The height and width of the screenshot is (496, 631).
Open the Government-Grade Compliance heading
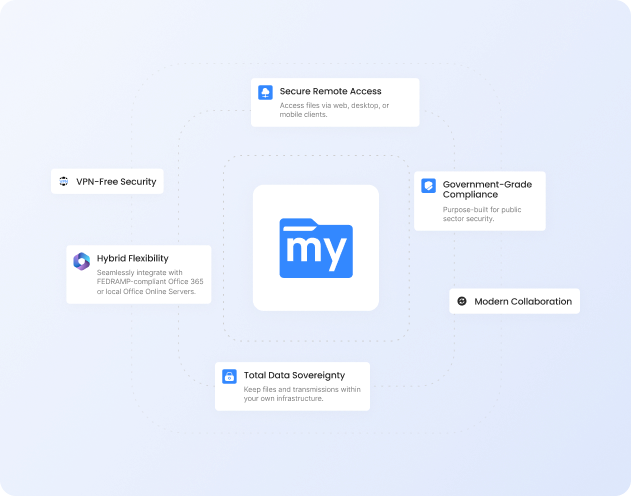pos(487,189)
